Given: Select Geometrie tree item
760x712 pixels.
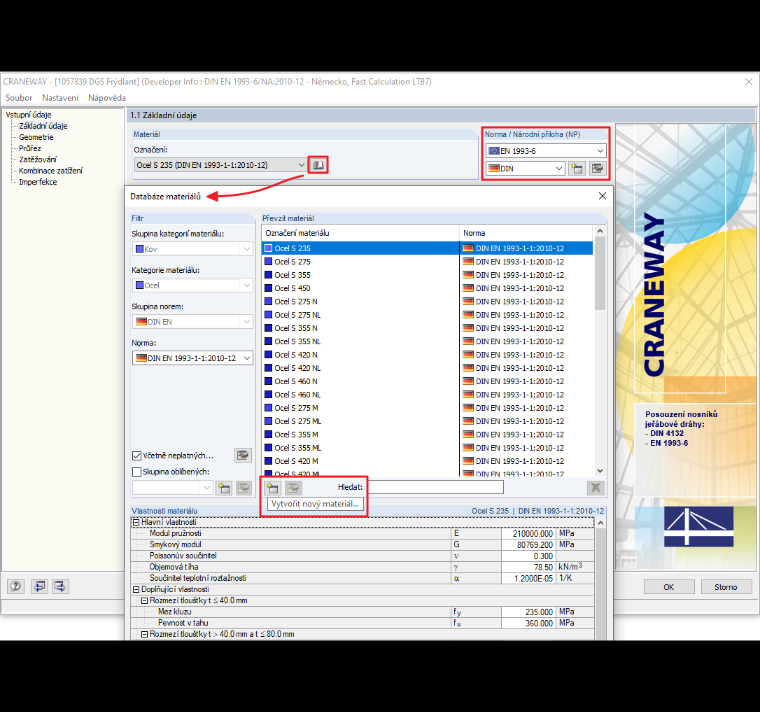Looking at the screenshot, I should (36, 137).
